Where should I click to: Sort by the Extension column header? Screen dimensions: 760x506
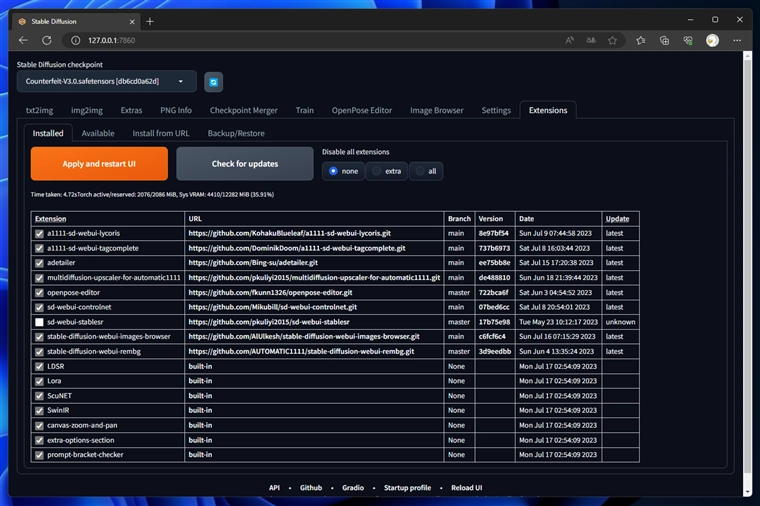(x=50, y=219)
